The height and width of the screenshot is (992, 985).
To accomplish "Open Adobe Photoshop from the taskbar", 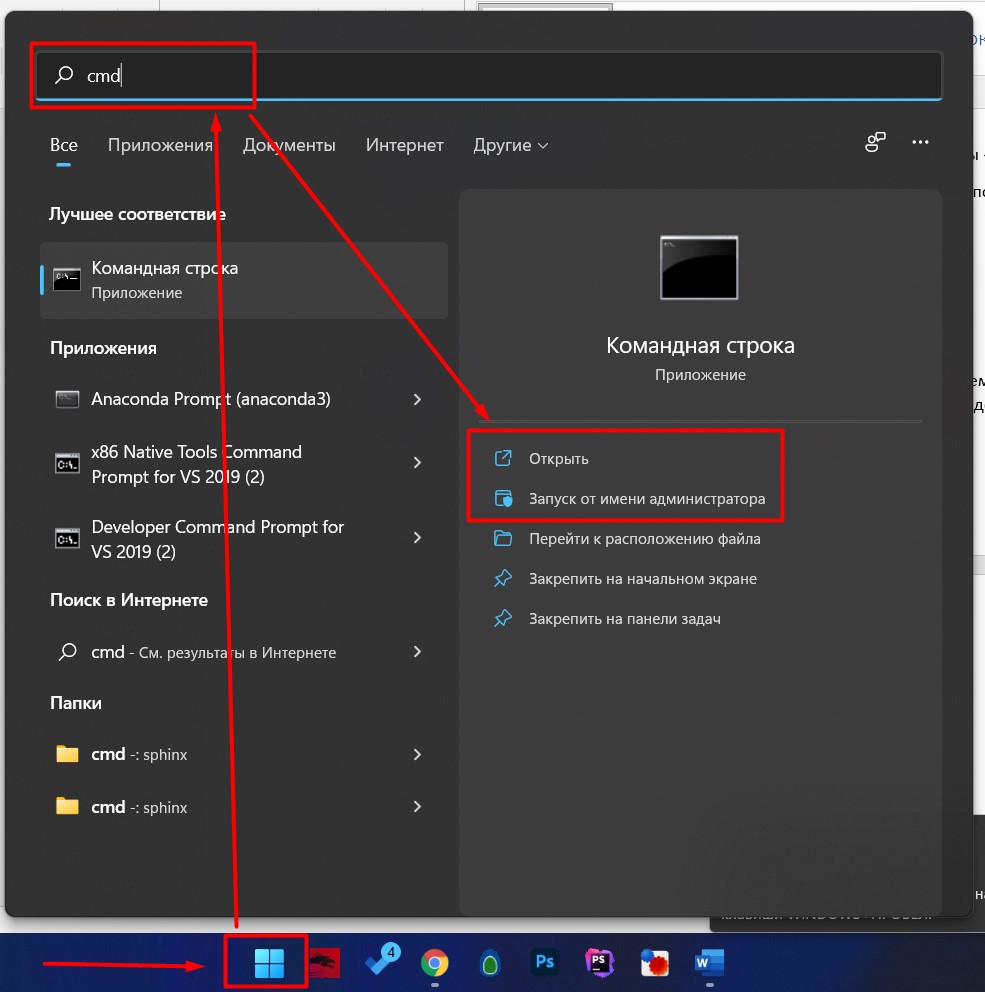I will [545, 962].
